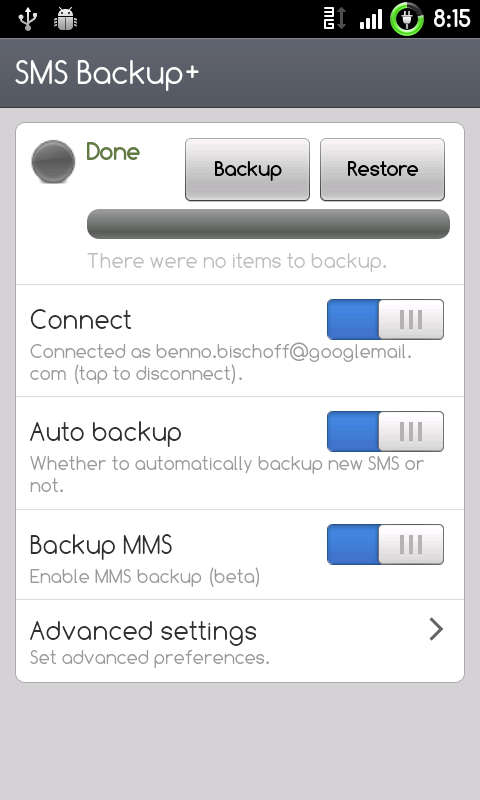This screenshot has height=800, width=480.
Task: Disable the Auto backup switch
Action: (385, 432)
